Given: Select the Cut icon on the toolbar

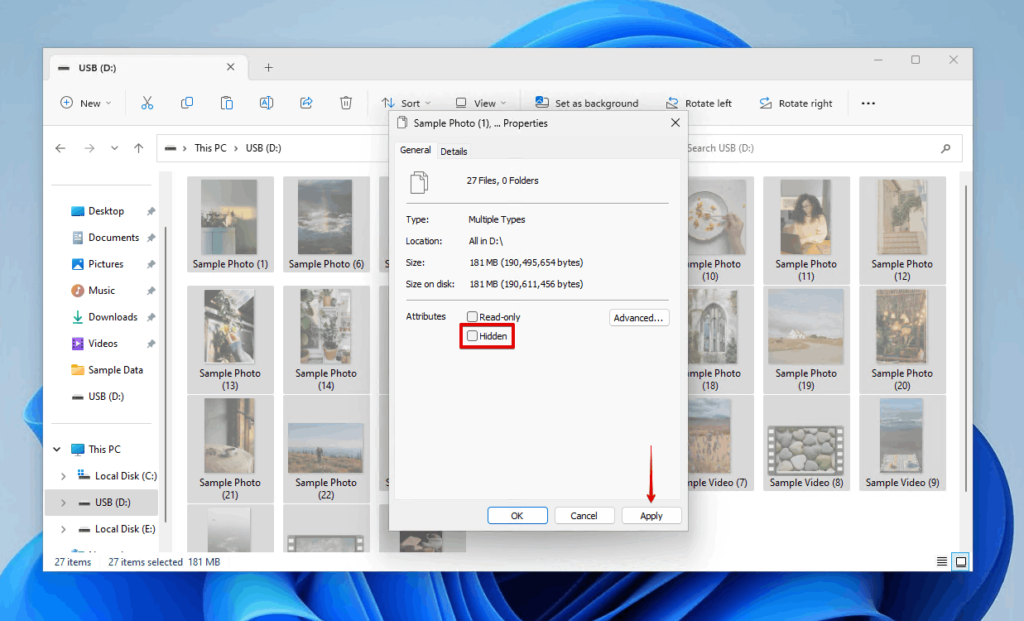Looking at the screenshot, I should (147, 103).
